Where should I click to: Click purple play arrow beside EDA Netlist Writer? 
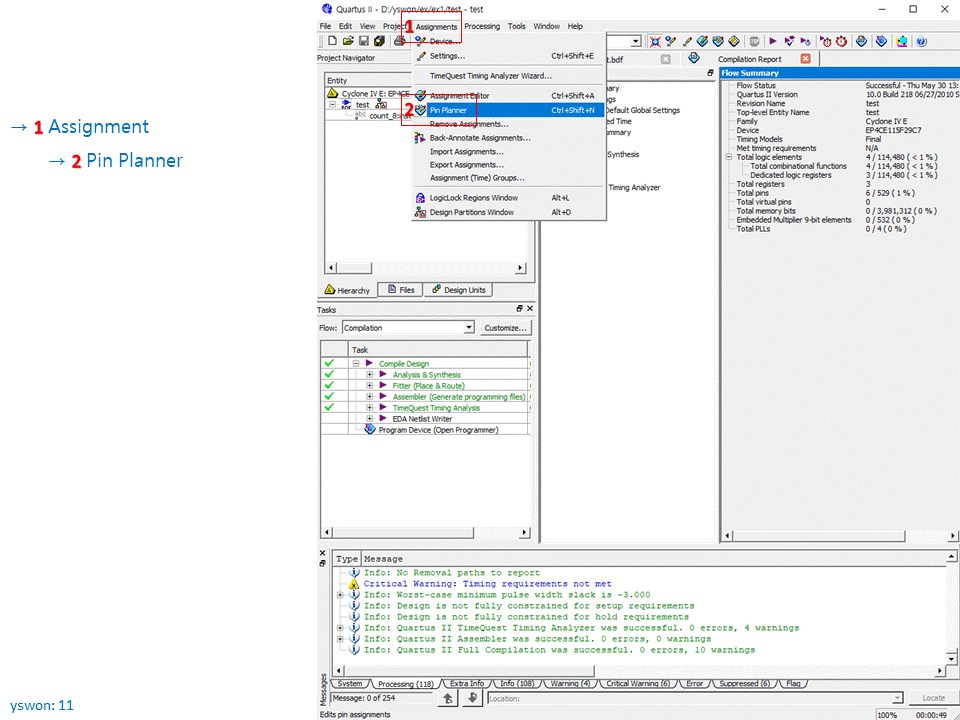(x=383, y=419)
